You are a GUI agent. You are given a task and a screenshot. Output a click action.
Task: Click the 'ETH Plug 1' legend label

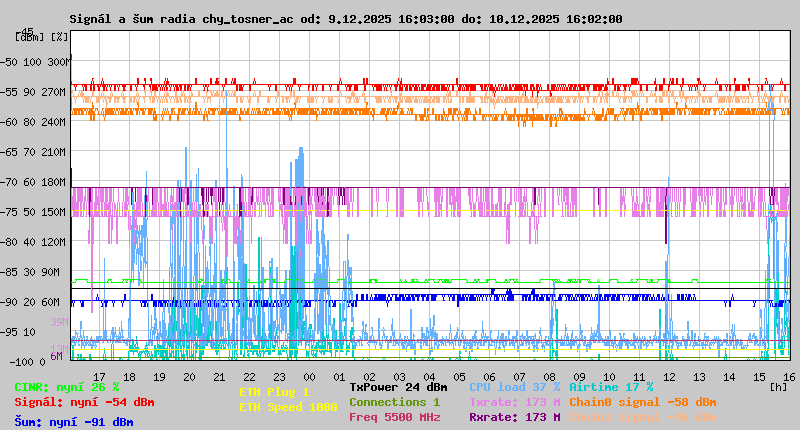click(x=274, y=392)
